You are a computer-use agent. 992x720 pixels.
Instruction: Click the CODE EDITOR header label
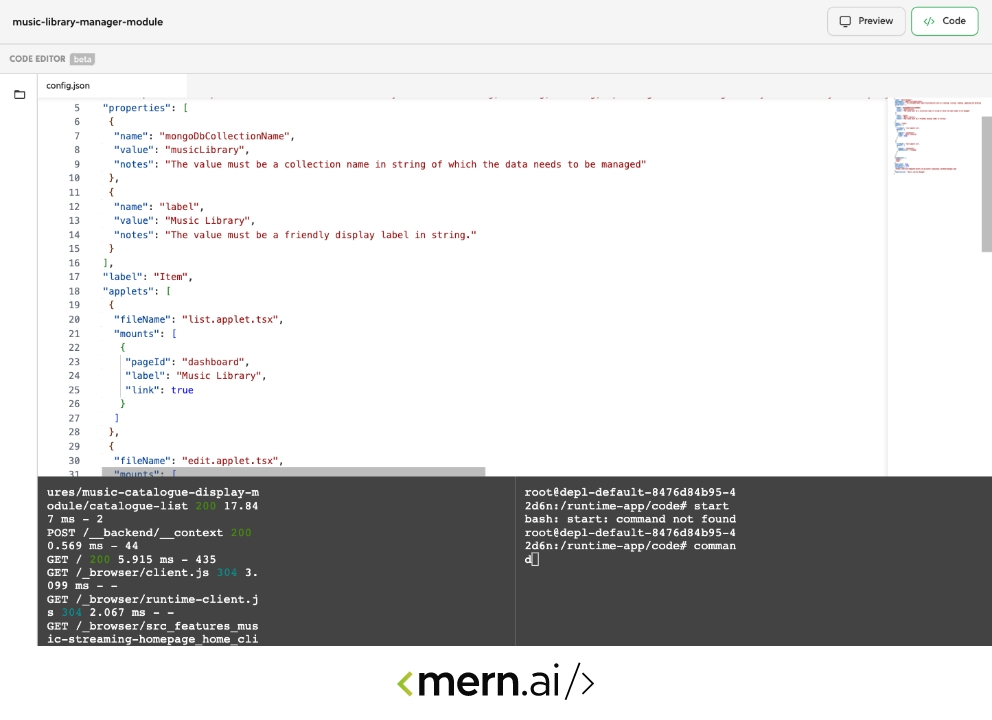[38, 59]
